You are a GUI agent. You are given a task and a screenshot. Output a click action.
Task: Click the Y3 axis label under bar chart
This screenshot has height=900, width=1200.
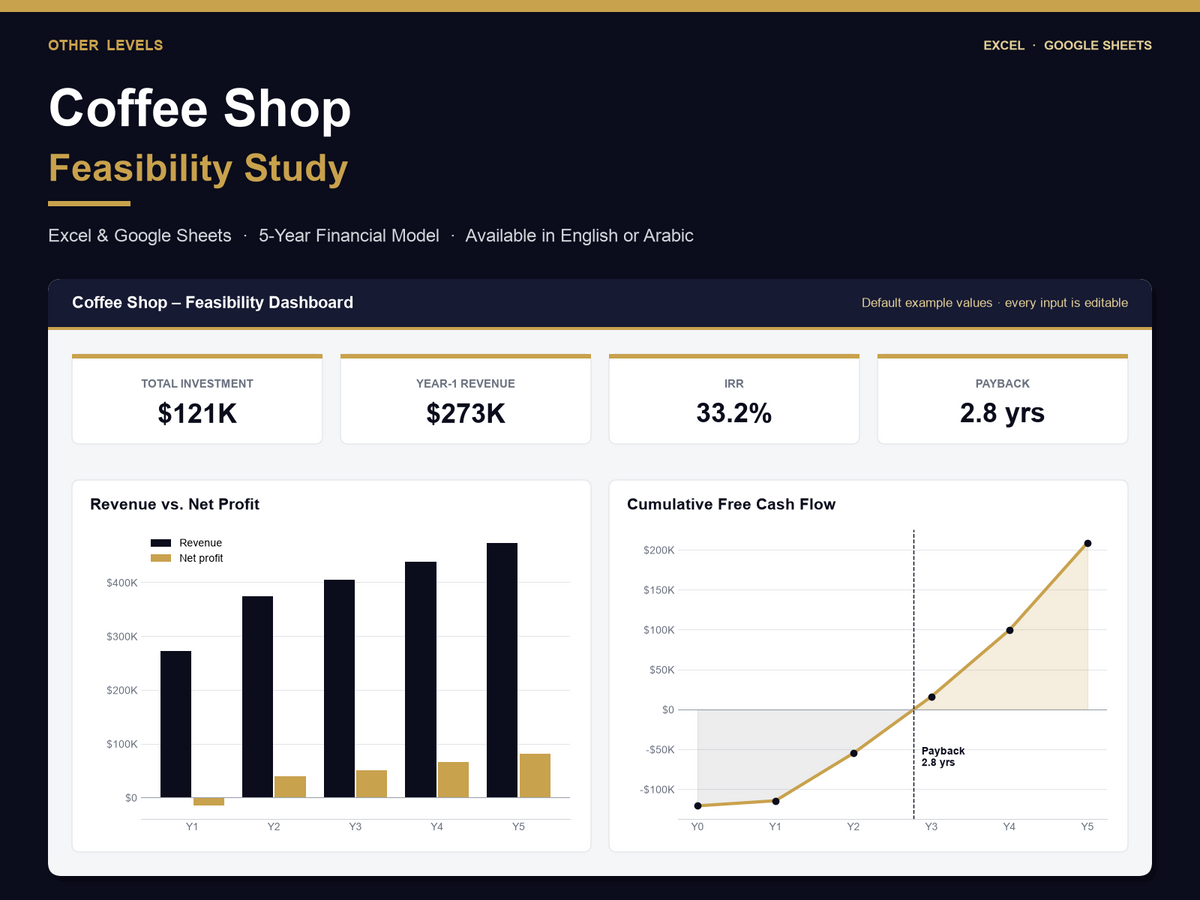[355, 827]
